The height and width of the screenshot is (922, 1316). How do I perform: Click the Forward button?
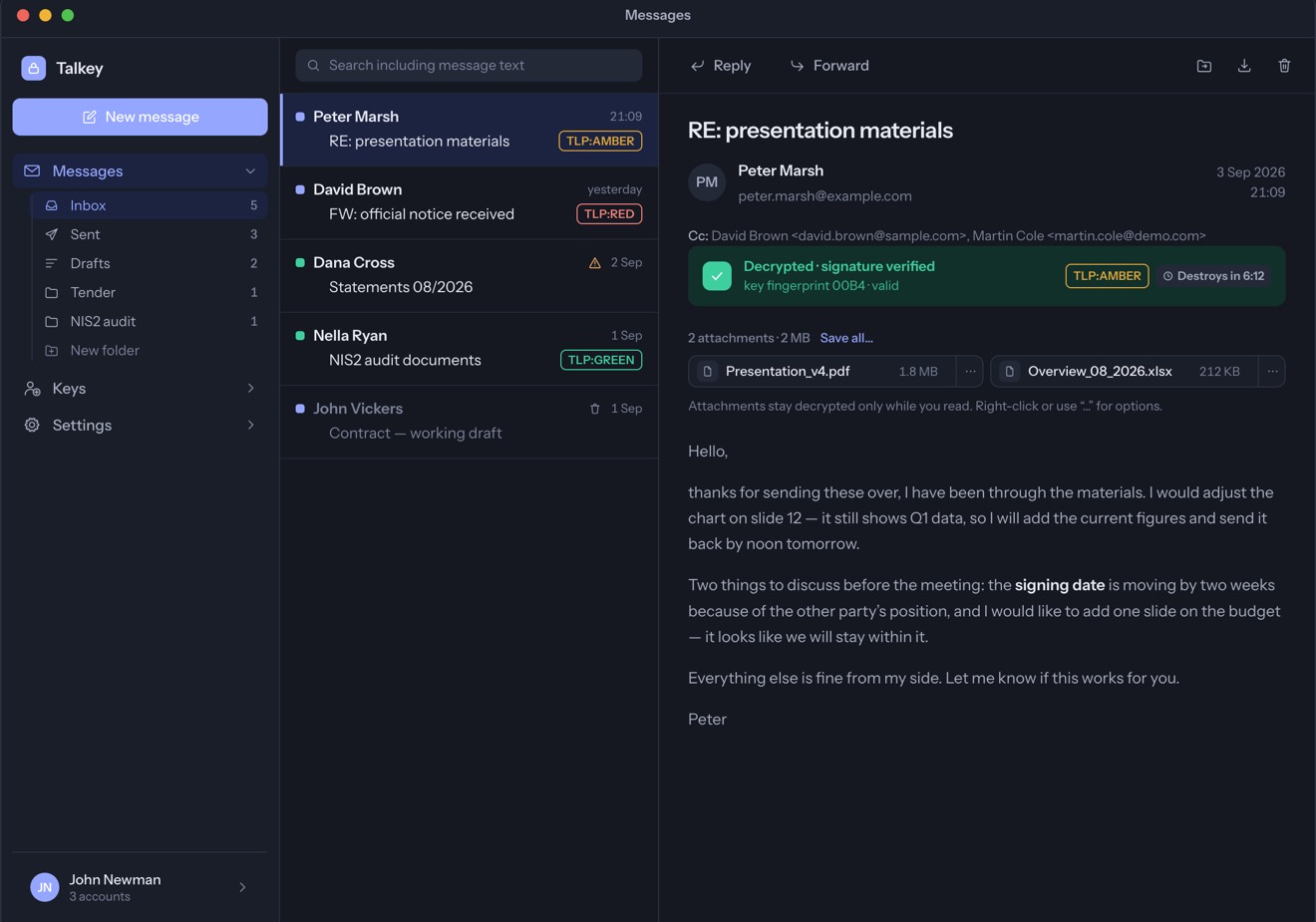click(x=829, y=66)
